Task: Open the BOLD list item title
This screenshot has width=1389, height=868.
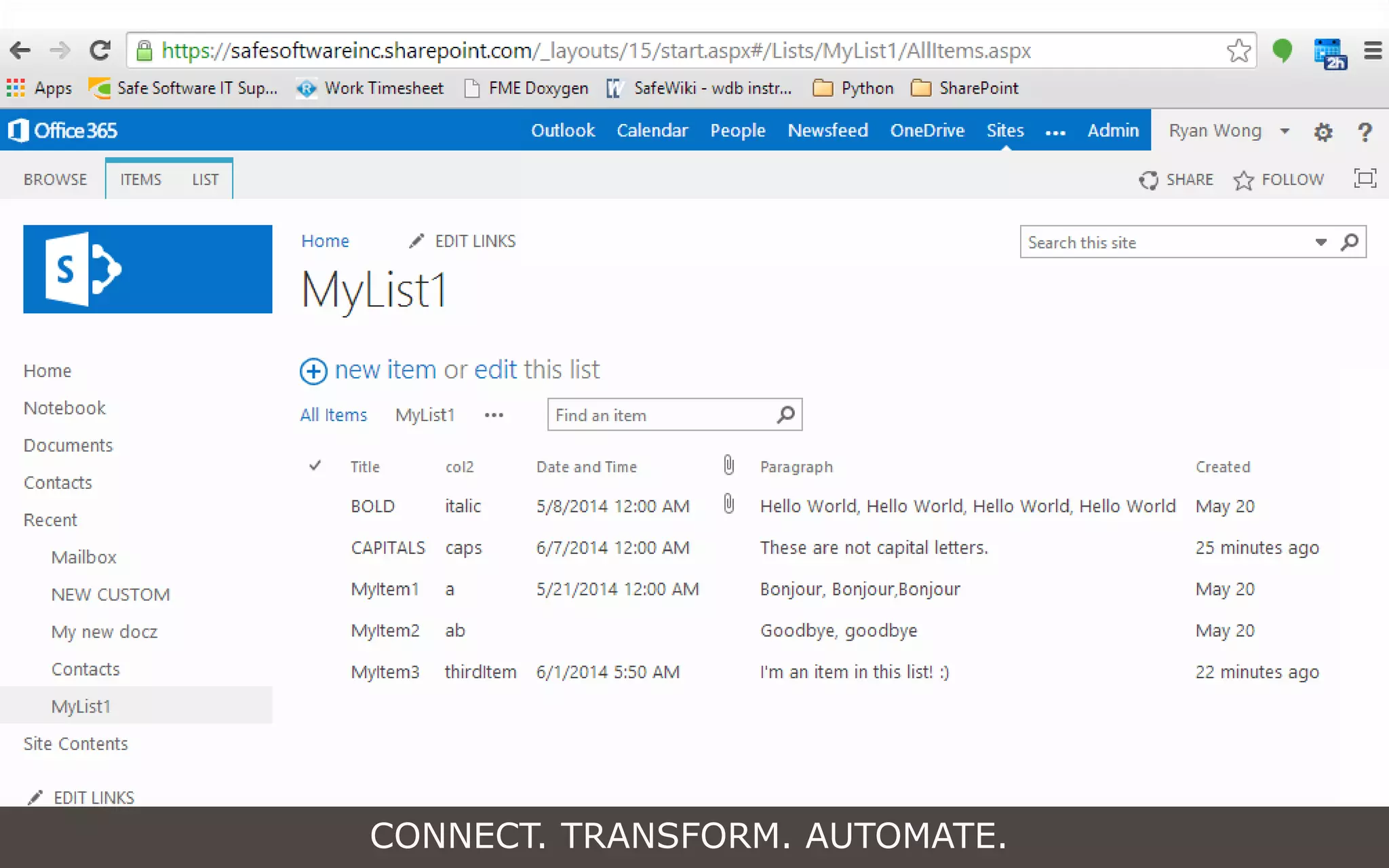Action: pos(372,506)
